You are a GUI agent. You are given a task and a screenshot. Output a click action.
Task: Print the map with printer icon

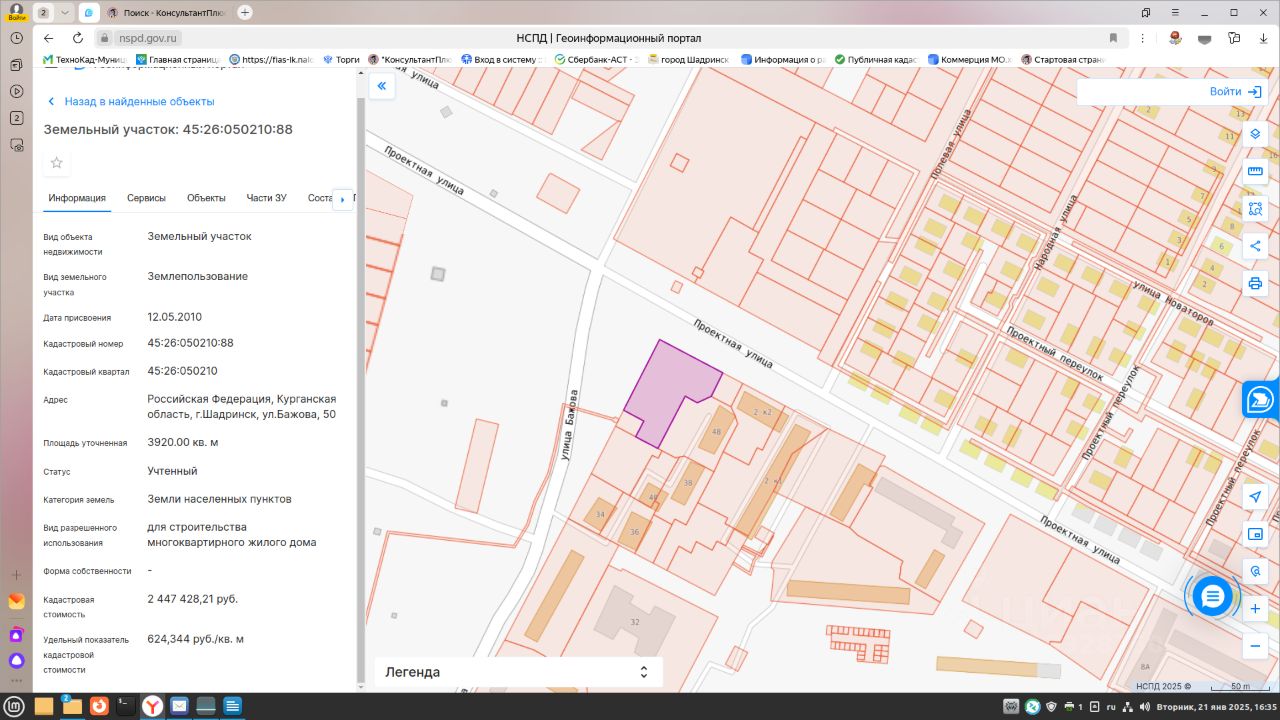pyautogui.click(x=1255, y=283)
